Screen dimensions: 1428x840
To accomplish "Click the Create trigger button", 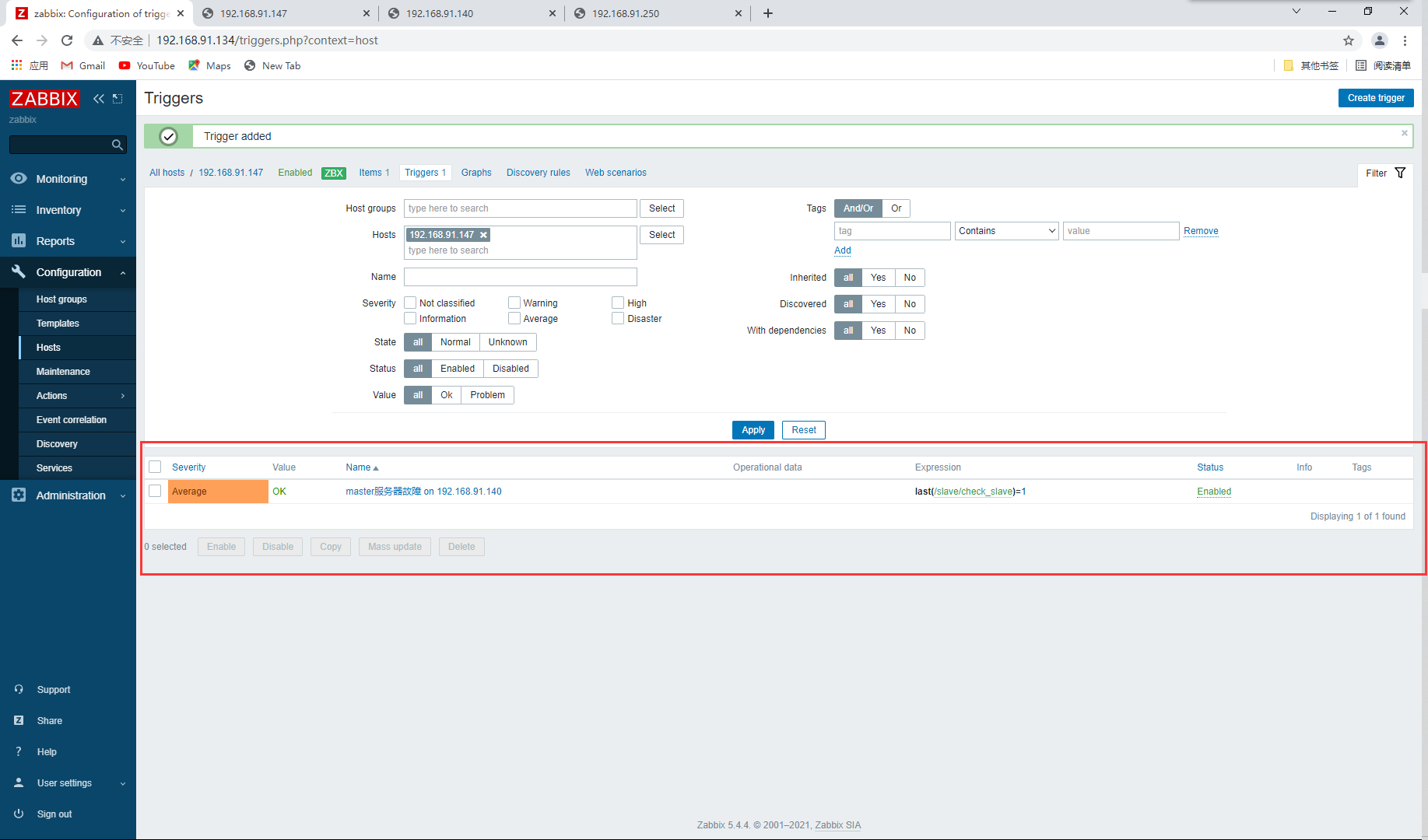I will pos(1376,98).
